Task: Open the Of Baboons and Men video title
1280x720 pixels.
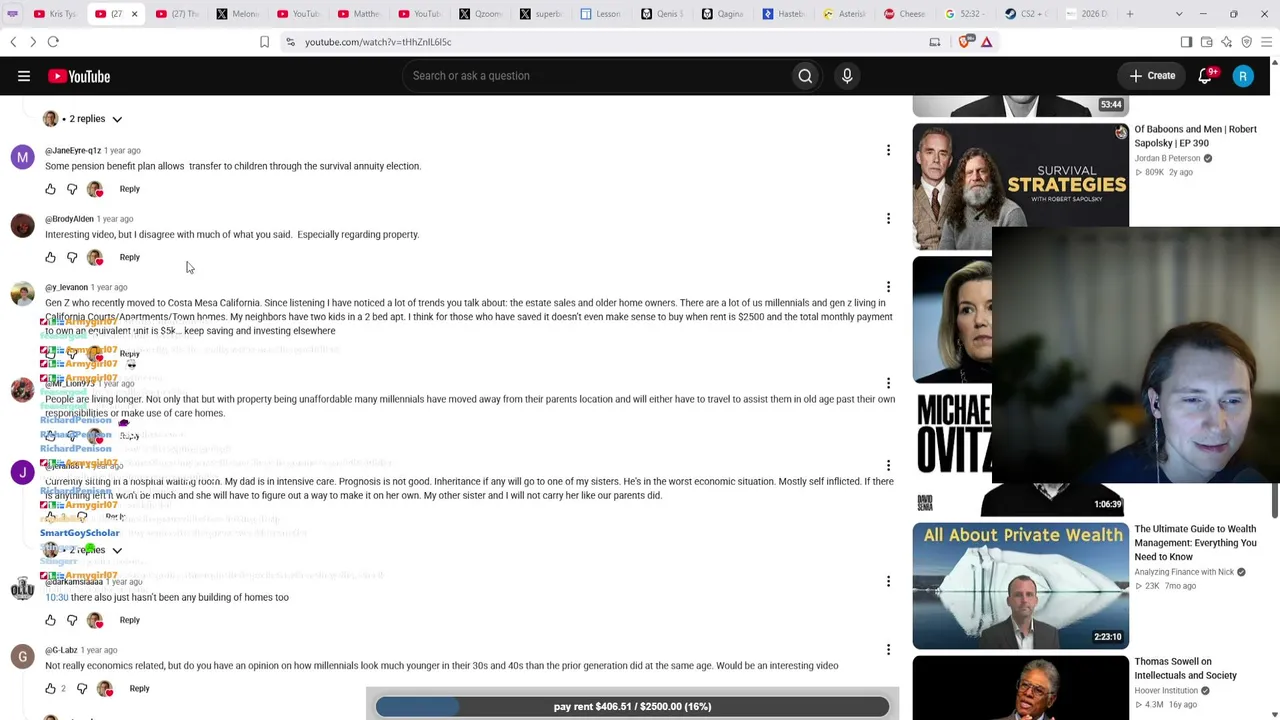Action: [1195, 136]
